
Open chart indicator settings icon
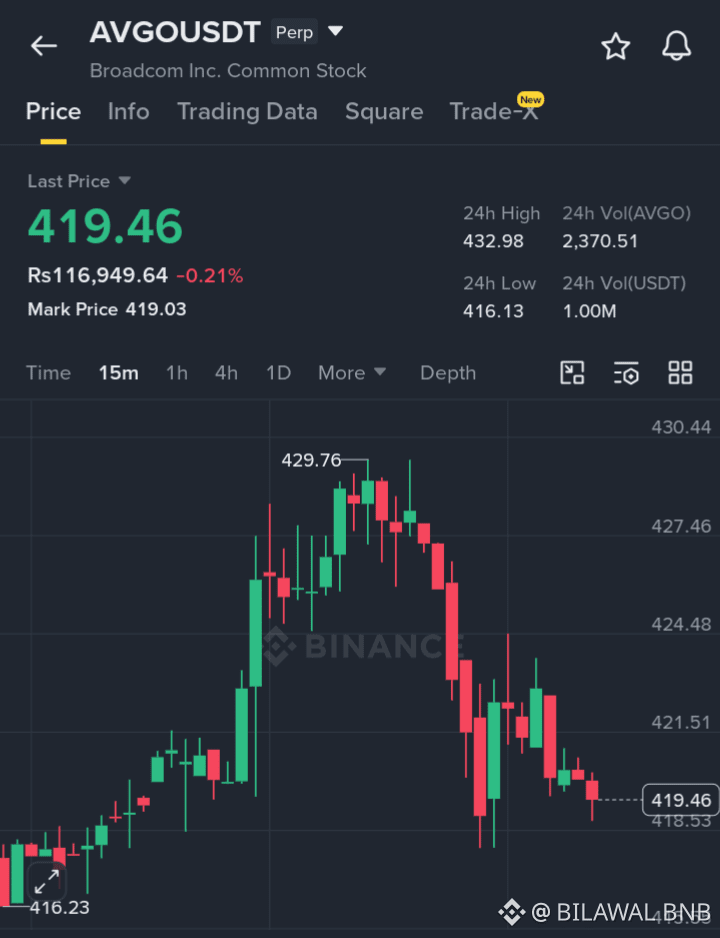pyautogui.click(x=626, y=373)
